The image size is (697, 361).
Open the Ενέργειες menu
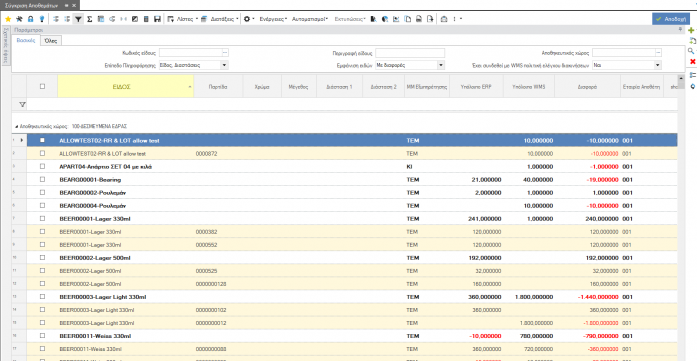(x=273, y=19)
